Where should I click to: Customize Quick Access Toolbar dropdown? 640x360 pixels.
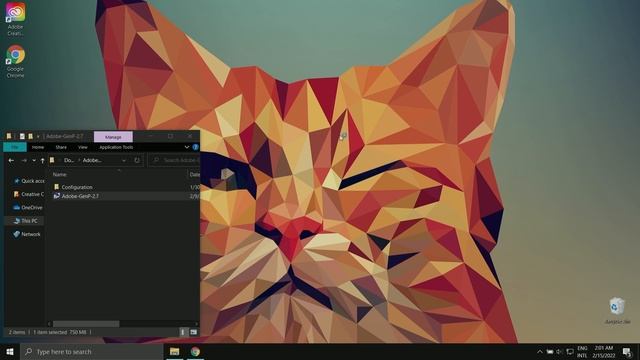pyautogui.click(x=38, y=136)
